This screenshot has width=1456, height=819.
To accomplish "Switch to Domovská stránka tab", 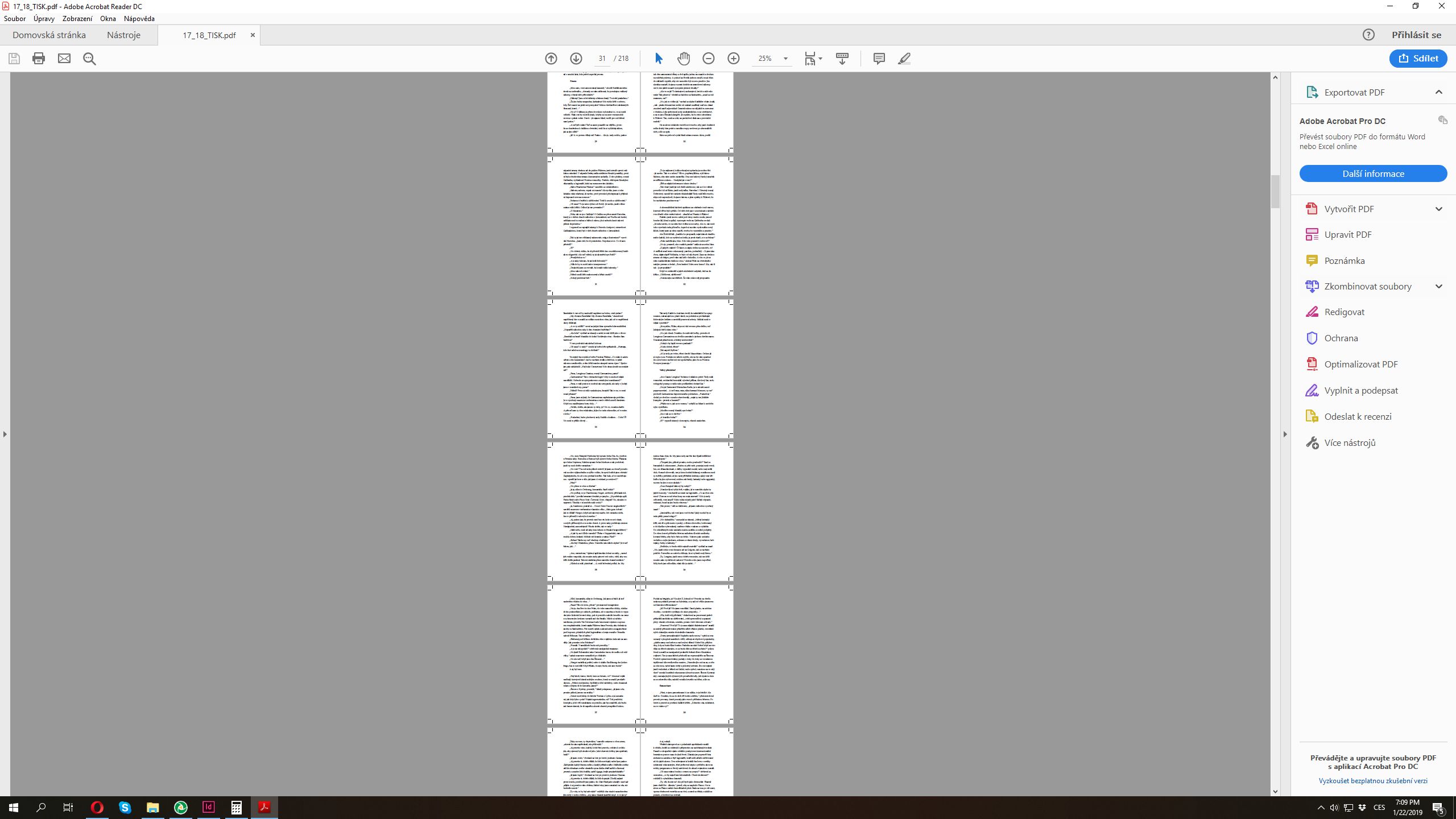I will [49, 35].
